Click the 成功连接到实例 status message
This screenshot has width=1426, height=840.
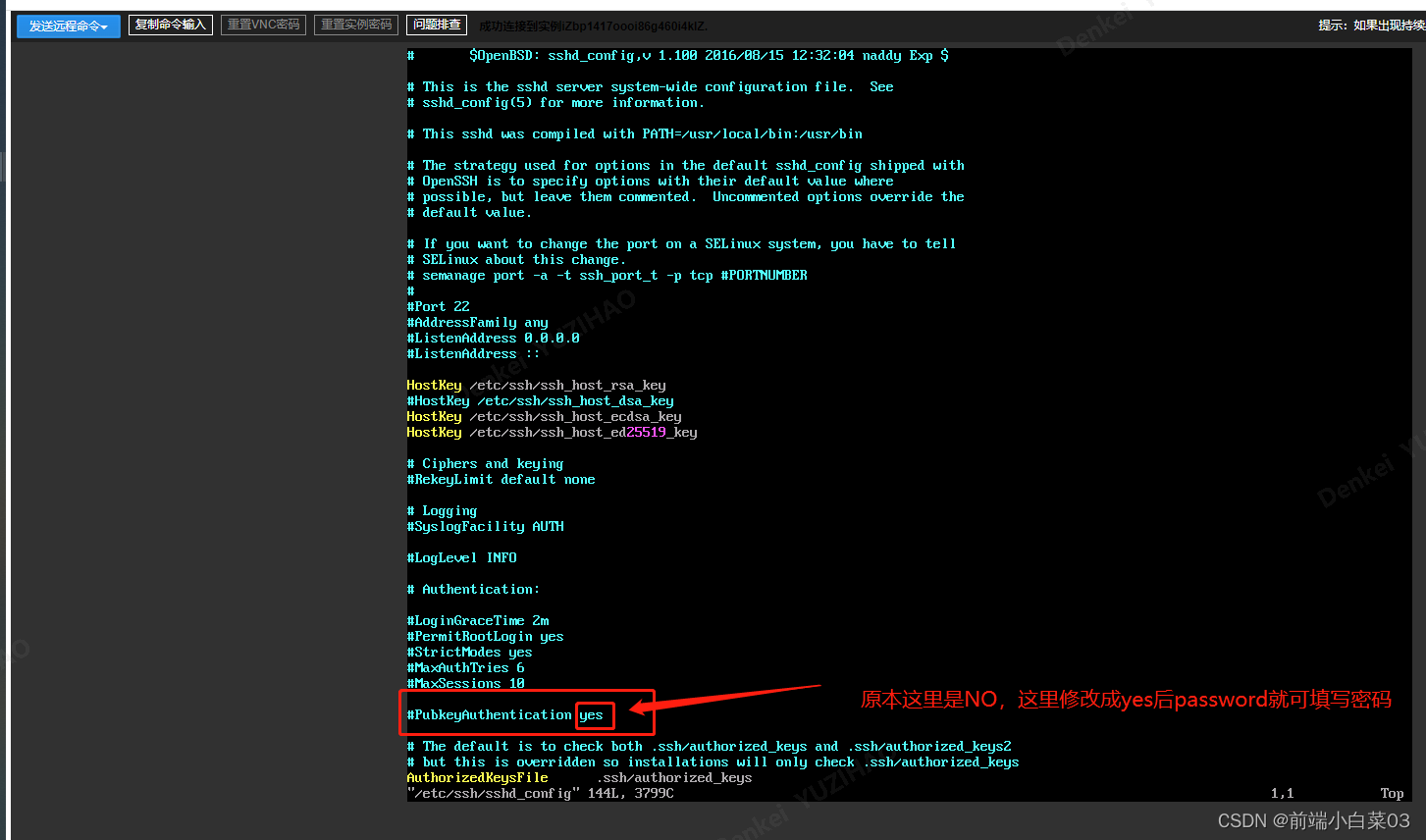coord(593,26)
